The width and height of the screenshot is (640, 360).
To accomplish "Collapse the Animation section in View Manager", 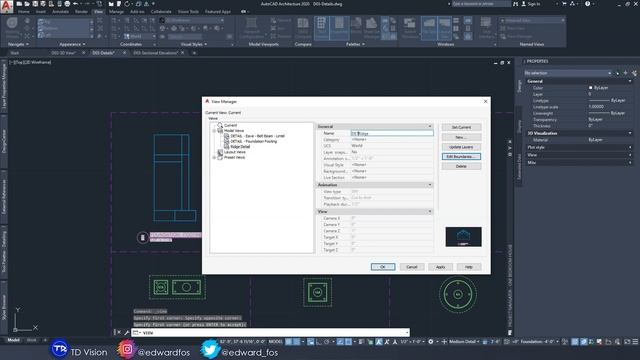I will 430,185.
